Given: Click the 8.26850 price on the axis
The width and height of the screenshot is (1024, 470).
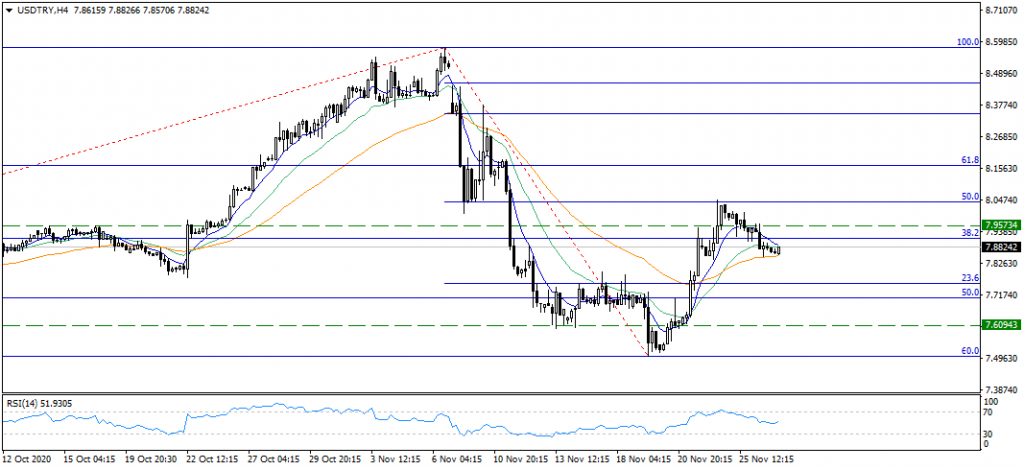Looking at the screenshot, I should click(1001, 137).
